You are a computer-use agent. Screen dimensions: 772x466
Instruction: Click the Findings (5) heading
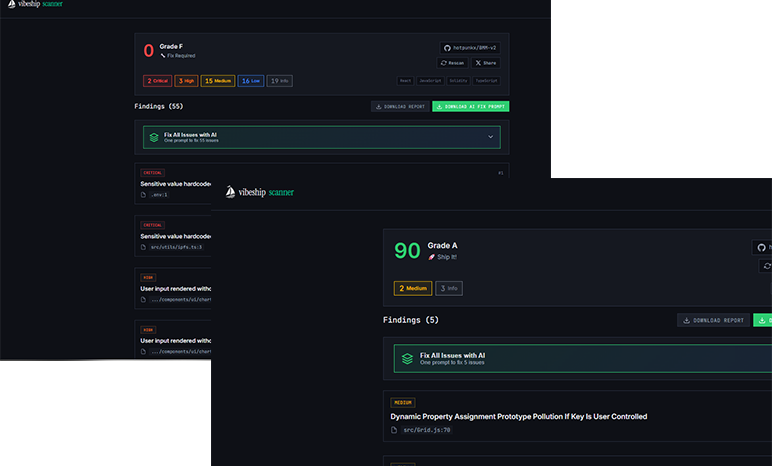[x=411, y=320]
